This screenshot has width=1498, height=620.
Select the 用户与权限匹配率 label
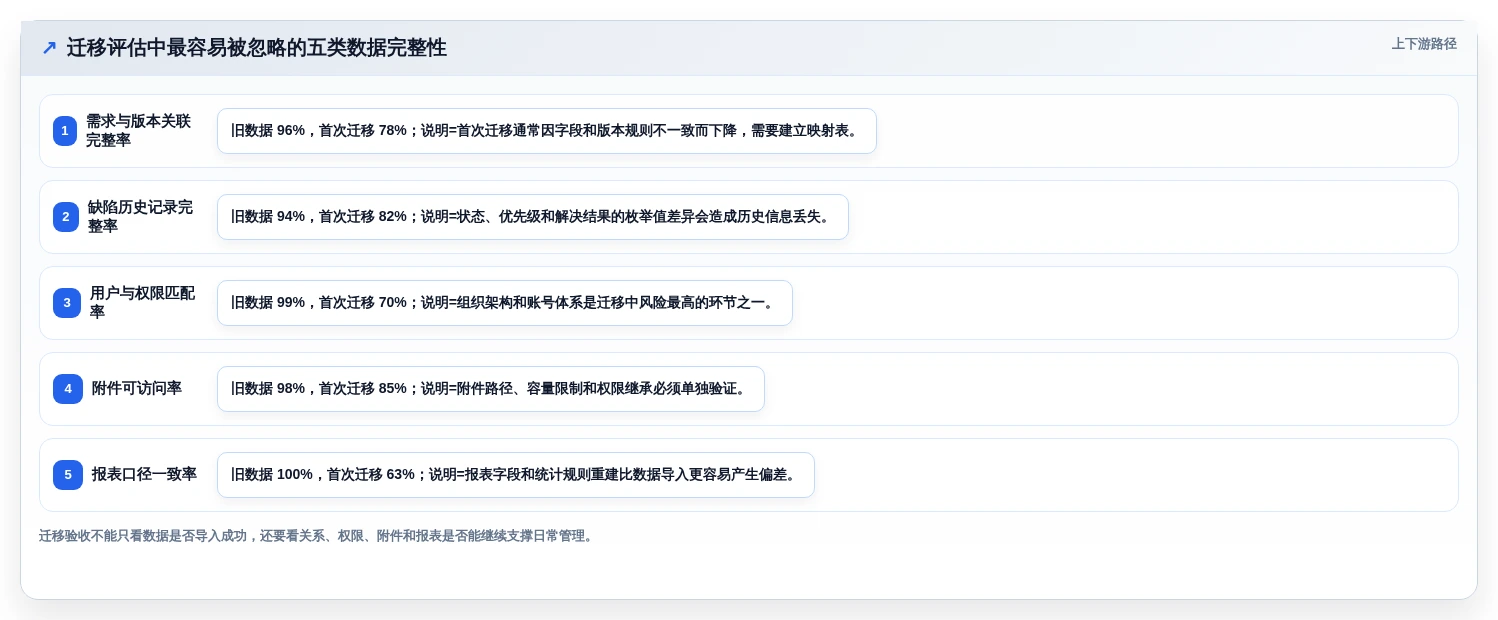142,303
